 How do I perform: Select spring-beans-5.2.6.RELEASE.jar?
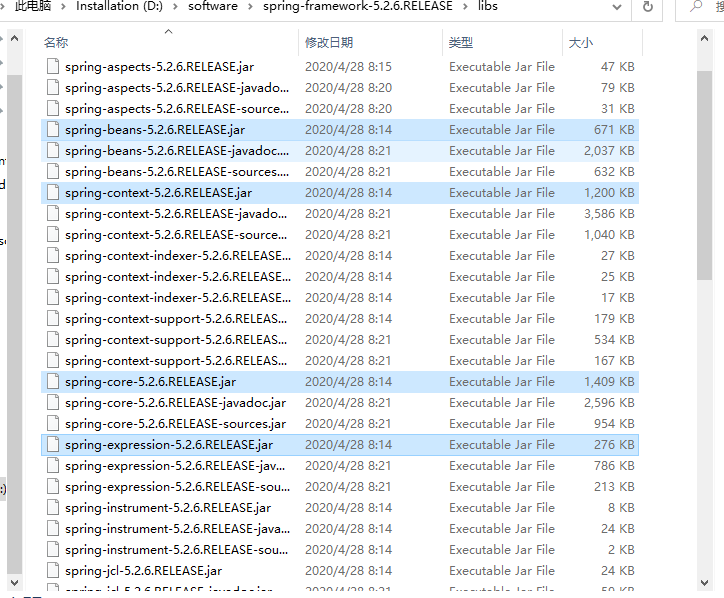click(x=340, y=130)
